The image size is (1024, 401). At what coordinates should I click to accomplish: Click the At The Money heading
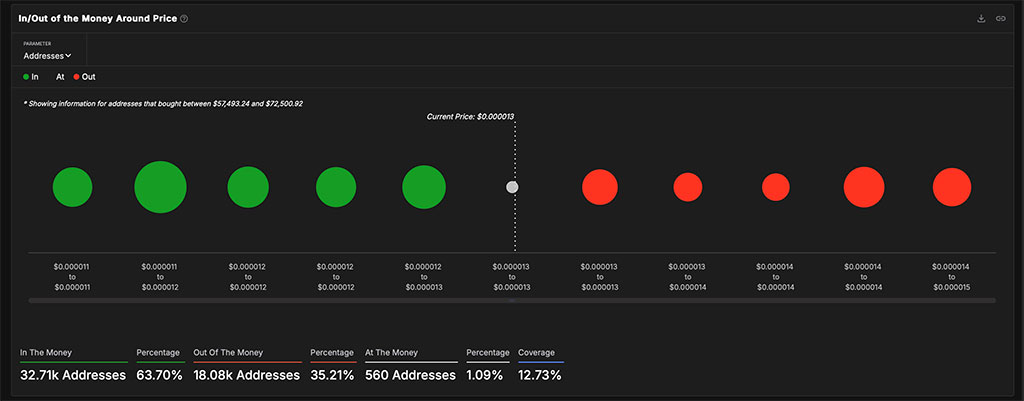click(x=392, y=353)
